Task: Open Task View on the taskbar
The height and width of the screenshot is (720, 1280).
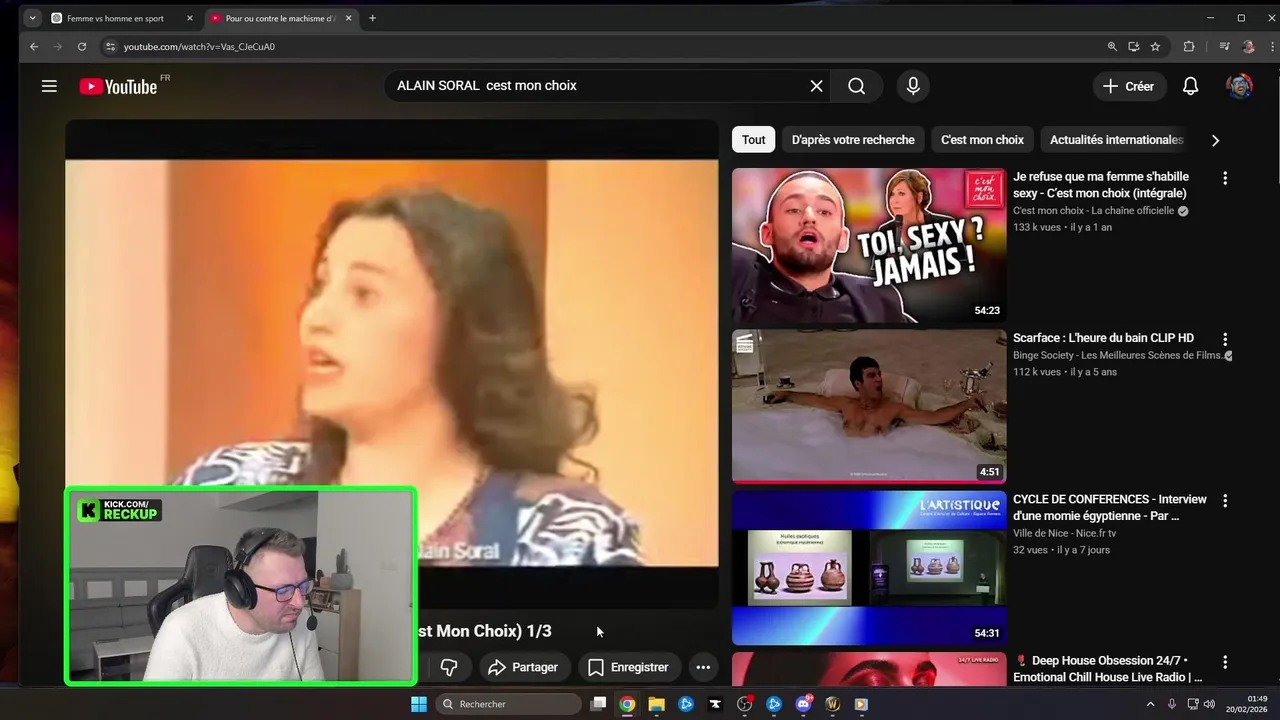Action: point(598,704)
